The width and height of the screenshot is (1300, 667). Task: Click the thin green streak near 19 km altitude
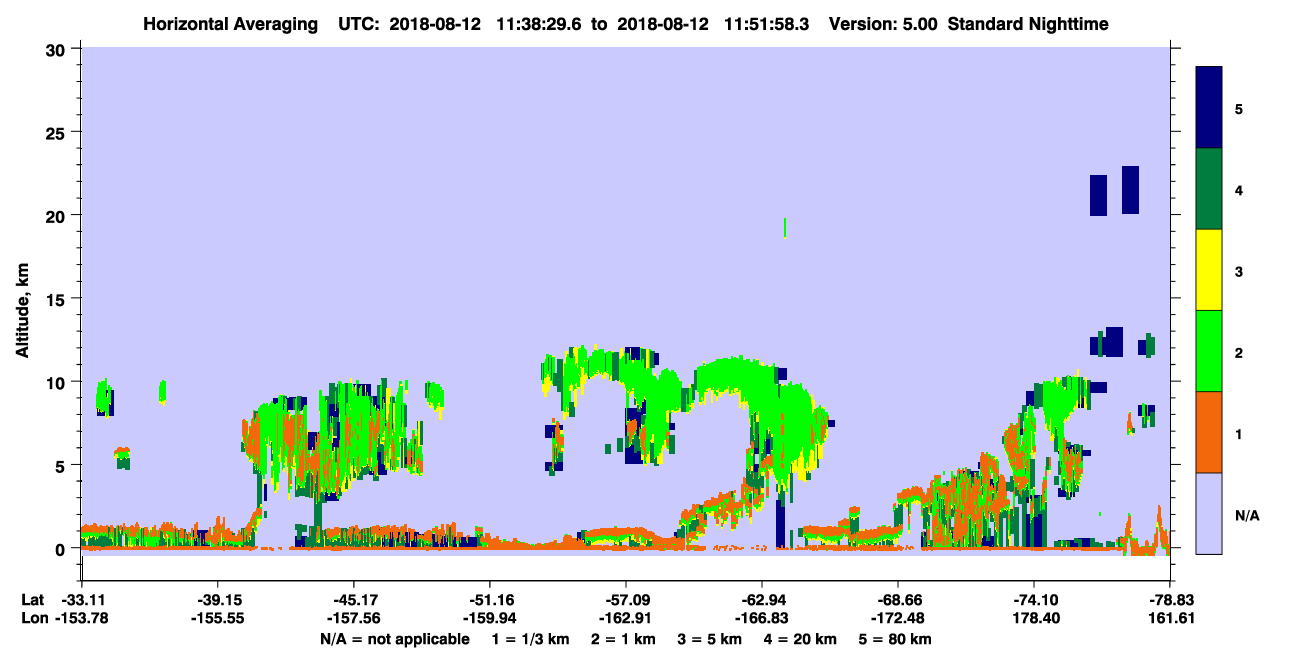click(x=785, y=227)
